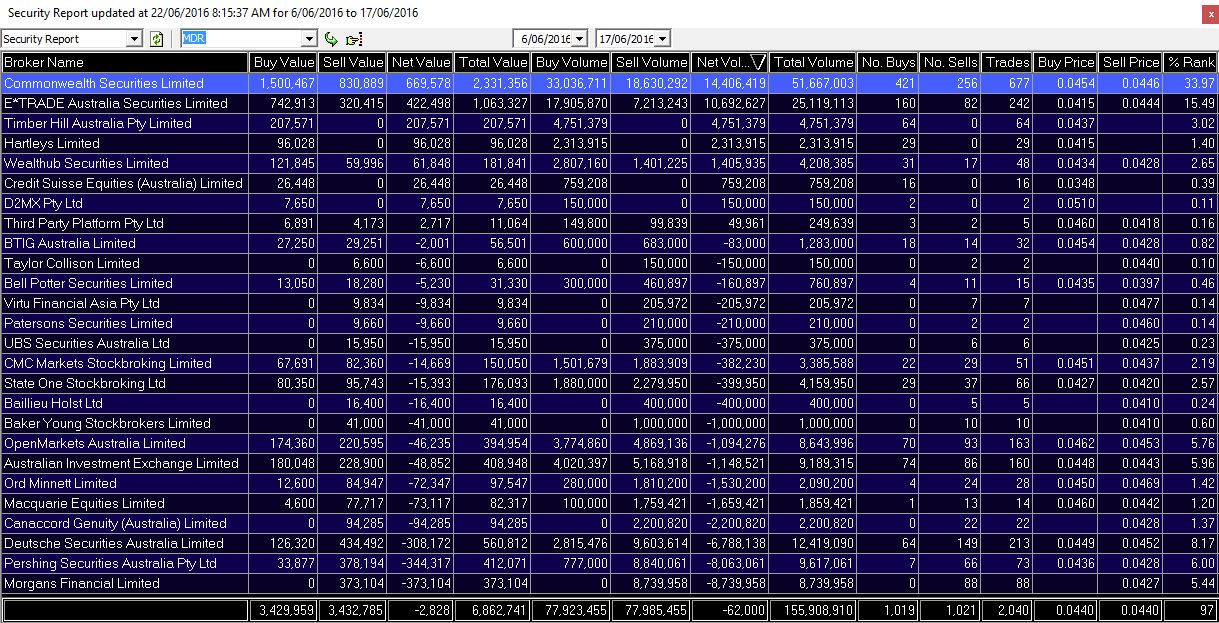This screenshot has width=1219, height=623.
Task: Select Baillieu Holst Ltd row
Action: click(609, 403)
